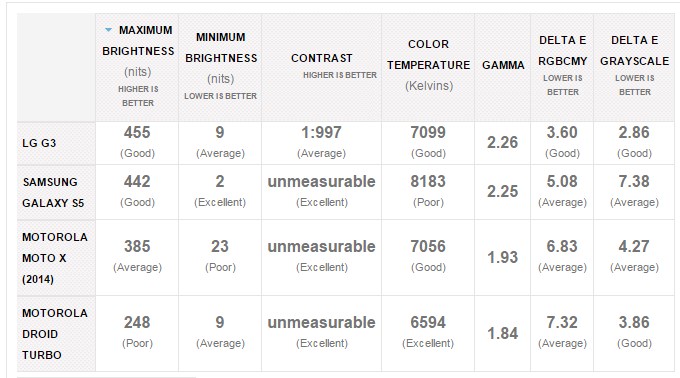The image size is (680, 378).
Task: Click Droid Turbo maximum brightness value 248
Action: point(137,322)
